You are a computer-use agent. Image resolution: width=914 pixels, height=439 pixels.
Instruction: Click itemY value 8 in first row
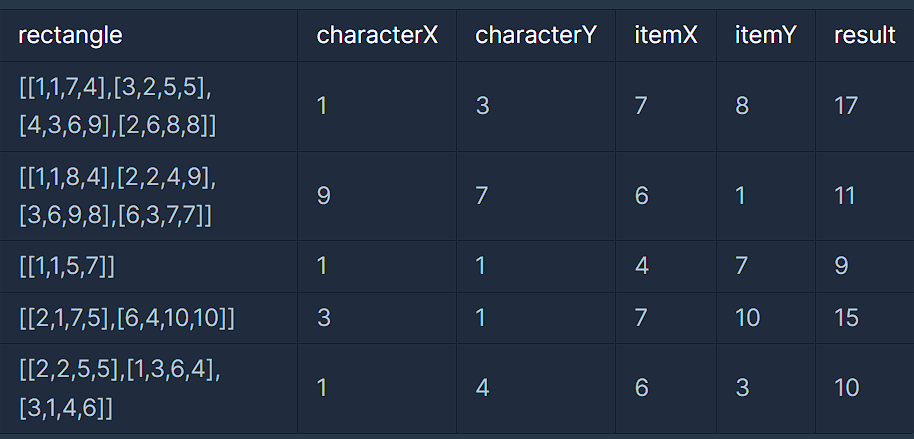(742, 106)
